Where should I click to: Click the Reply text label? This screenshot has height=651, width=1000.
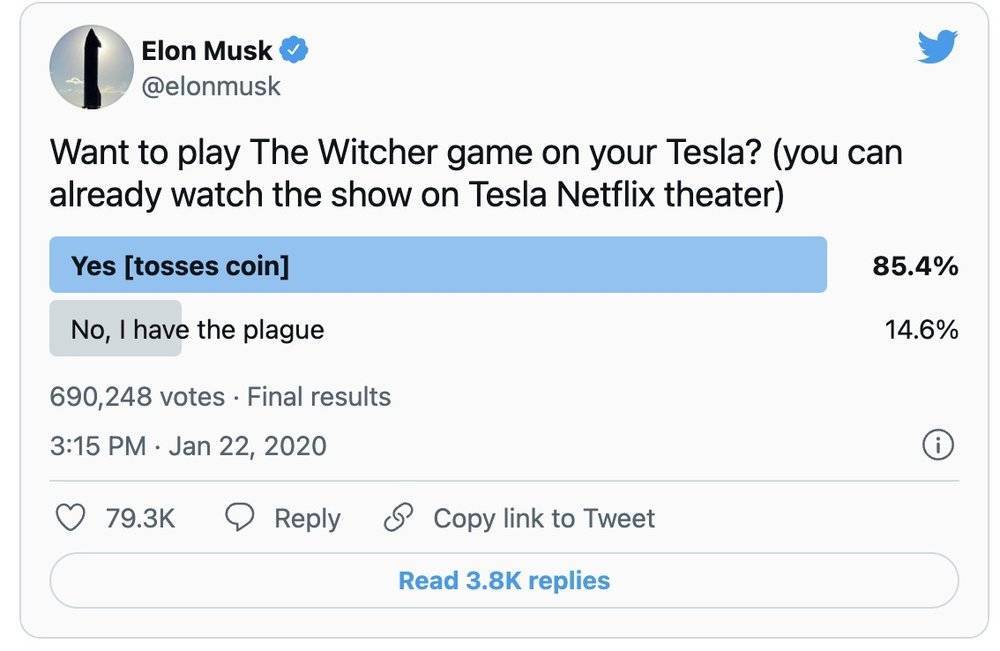coord(307,518)
